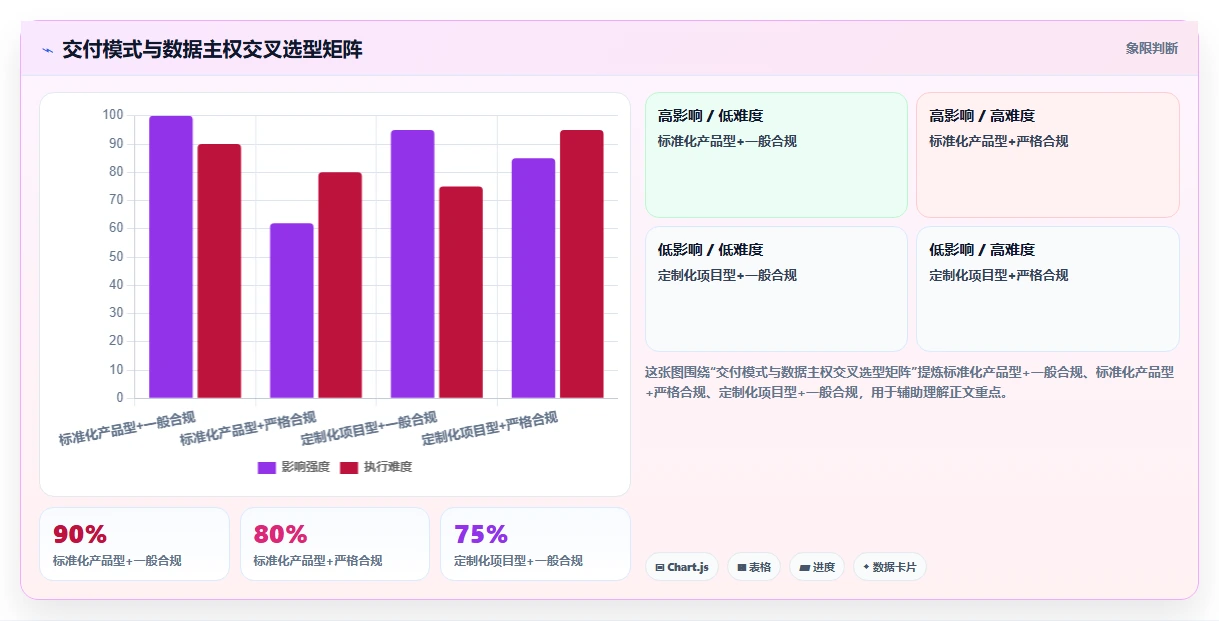
Task: Click the 数据卡片 tag label
Action: click(894, 567)
